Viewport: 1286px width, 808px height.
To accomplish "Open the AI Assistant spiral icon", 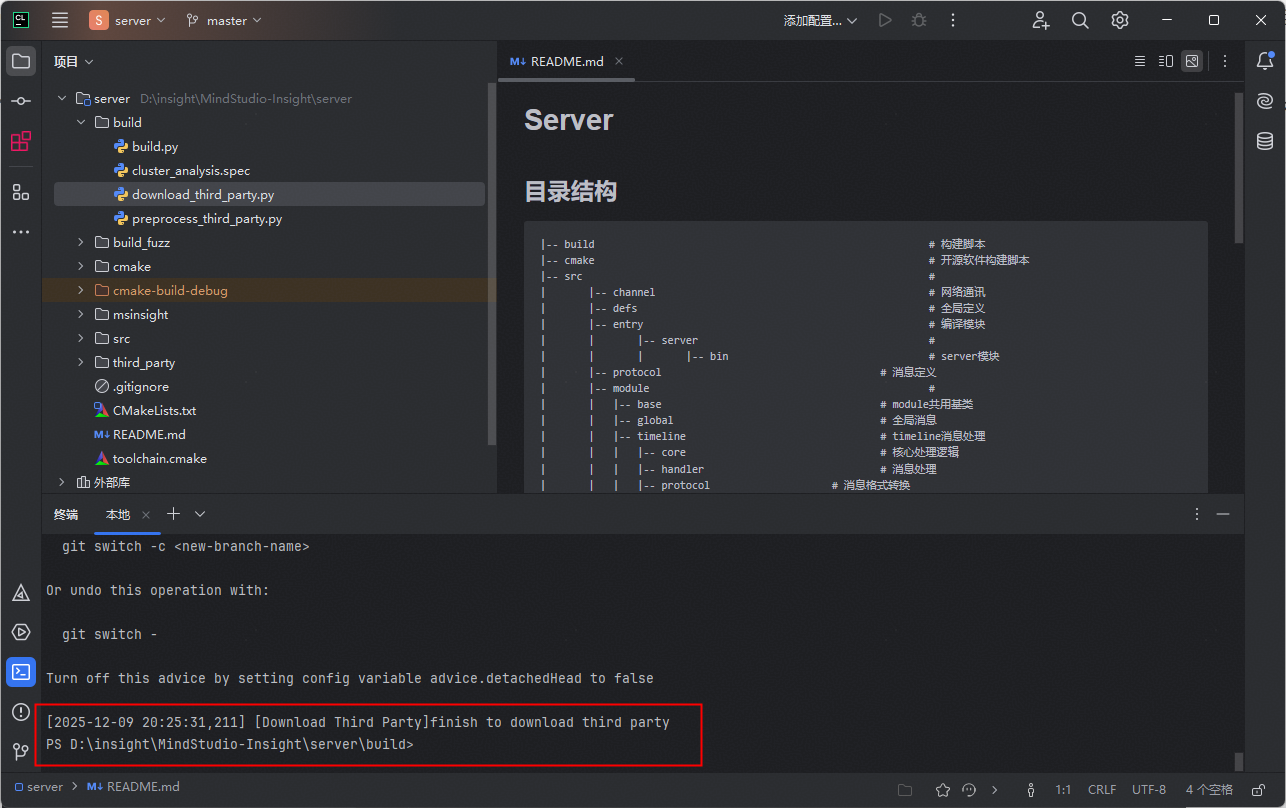I will click(x=1265, y=101).
